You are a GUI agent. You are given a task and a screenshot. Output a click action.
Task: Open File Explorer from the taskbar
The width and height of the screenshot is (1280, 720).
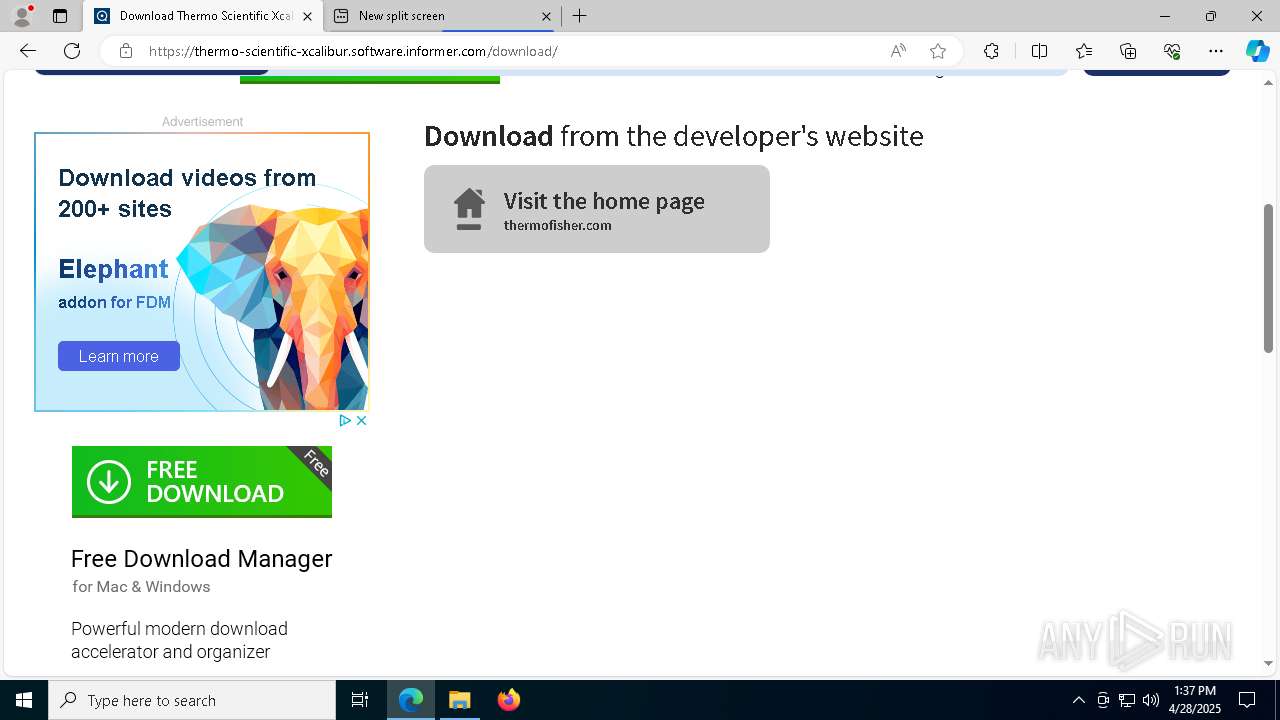click(460, 700)
